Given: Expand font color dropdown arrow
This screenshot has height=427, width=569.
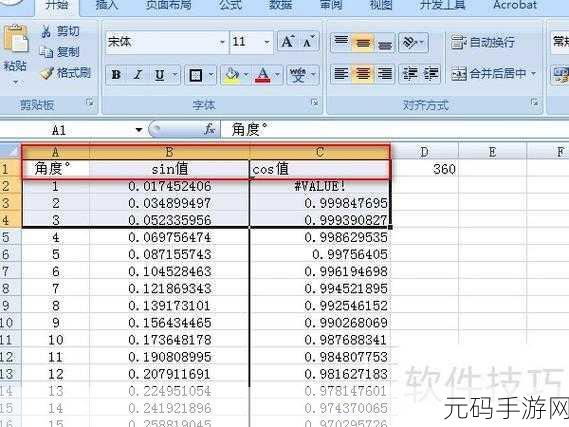Looking at the screenshot, I should tap(277, 75).
